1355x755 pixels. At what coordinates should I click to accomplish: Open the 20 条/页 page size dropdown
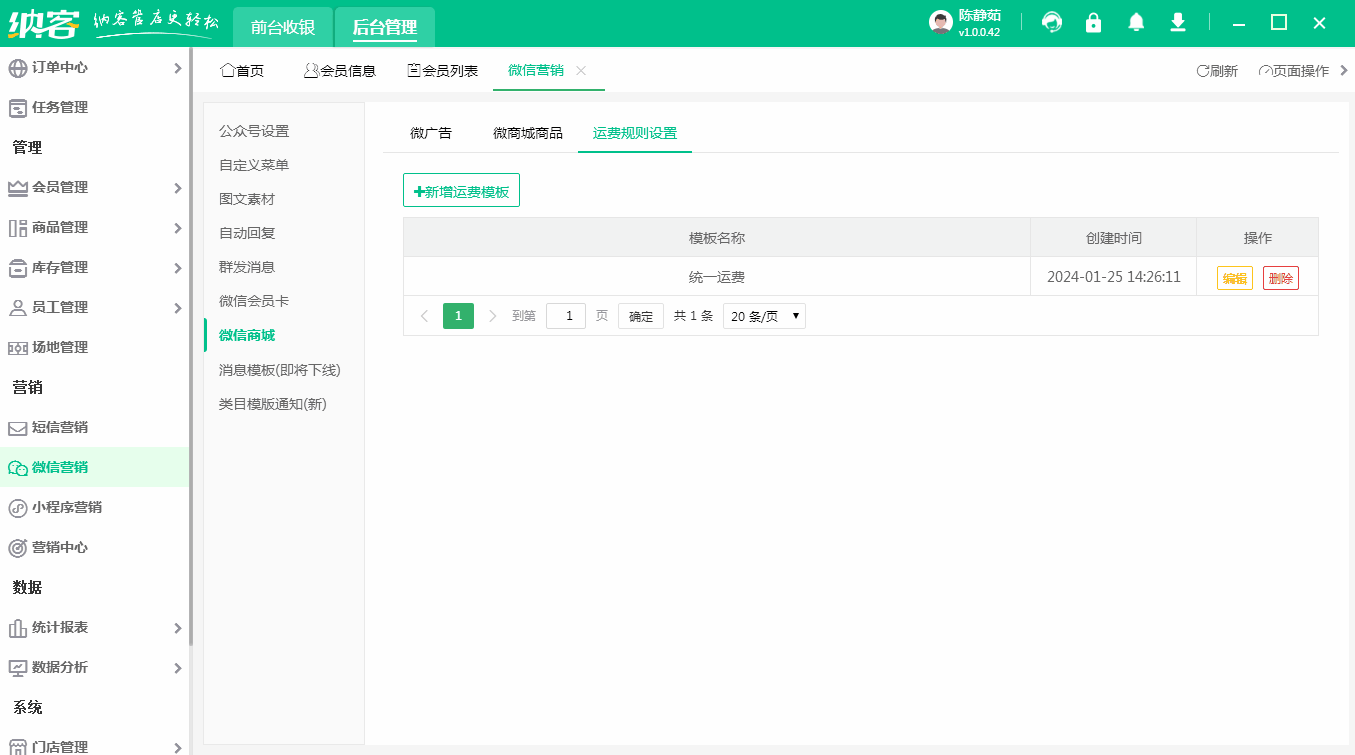click(763, 315)
